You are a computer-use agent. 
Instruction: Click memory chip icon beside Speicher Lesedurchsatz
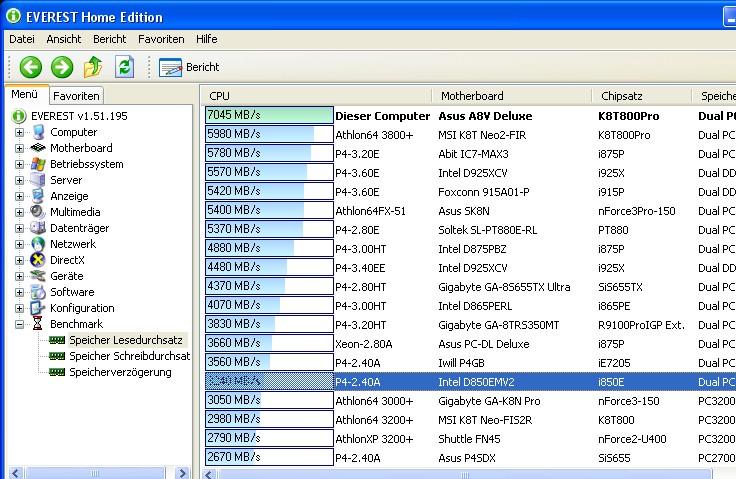point(57,340)
